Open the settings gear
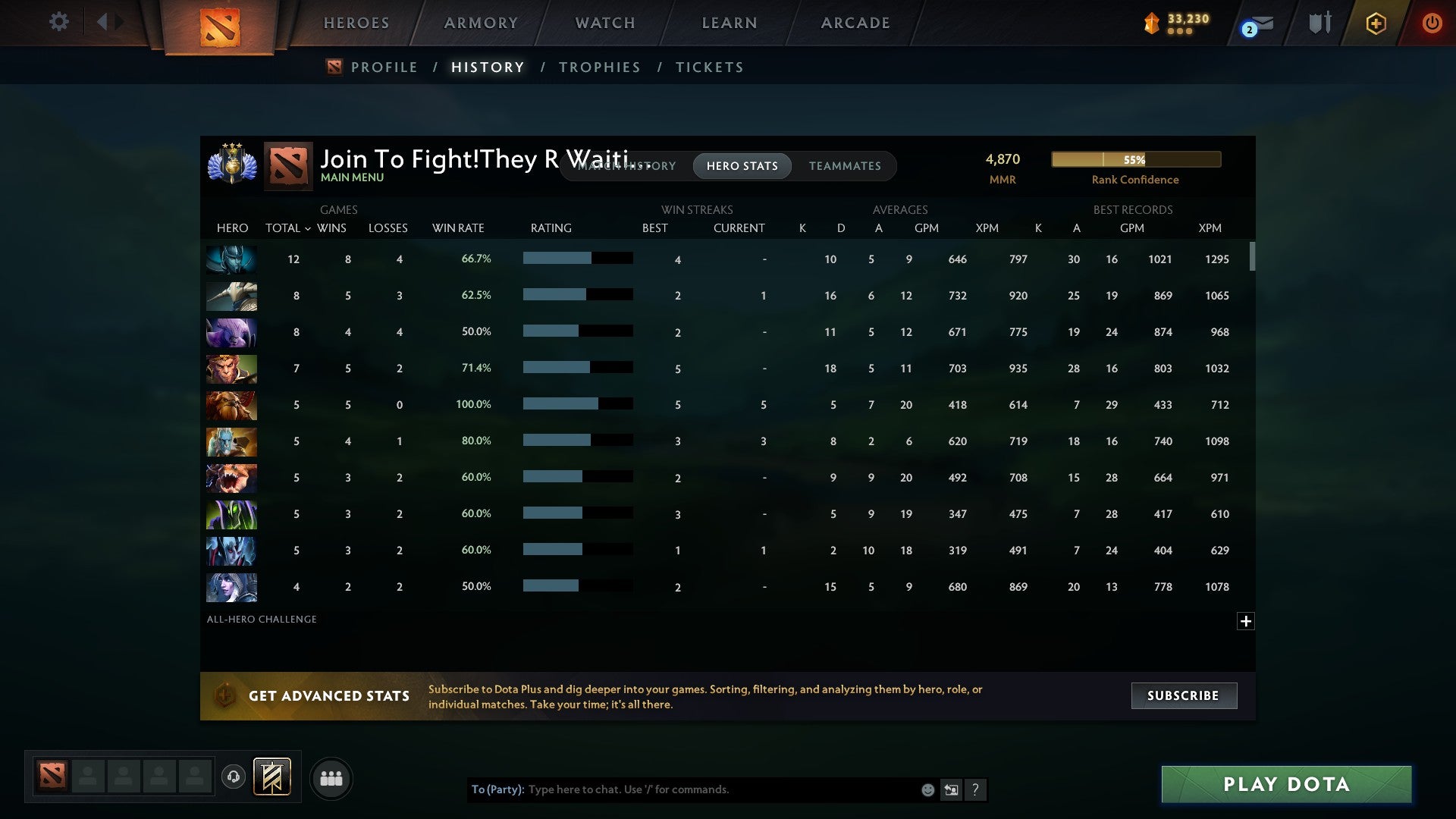Image resolution: width=1456 pixels, height=819 pixels. [58, 22]
